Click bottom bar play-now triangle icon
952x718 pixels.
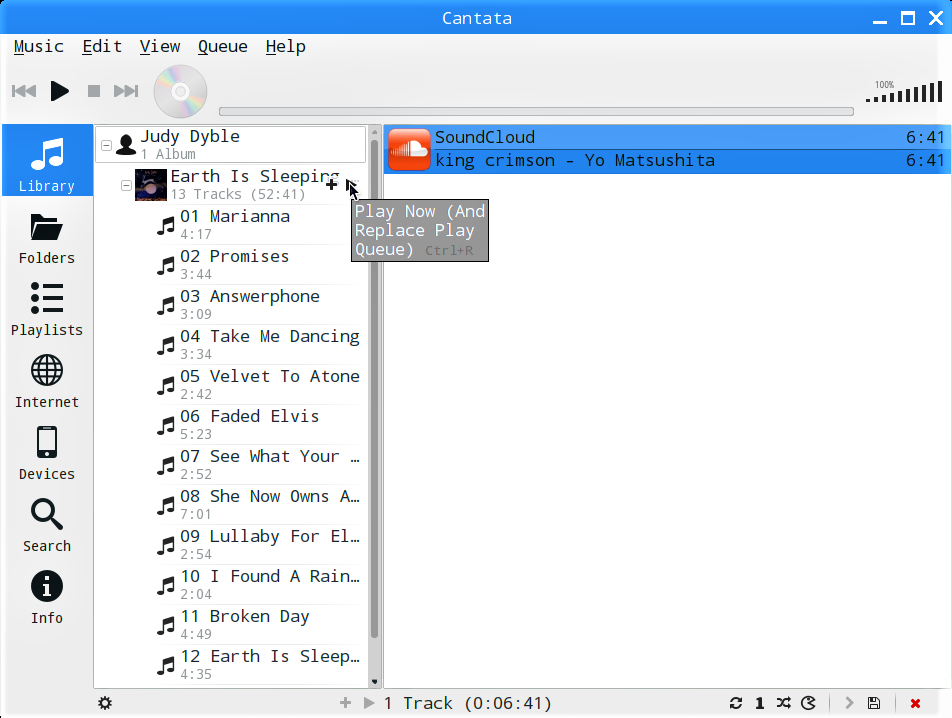pos(369,703)
